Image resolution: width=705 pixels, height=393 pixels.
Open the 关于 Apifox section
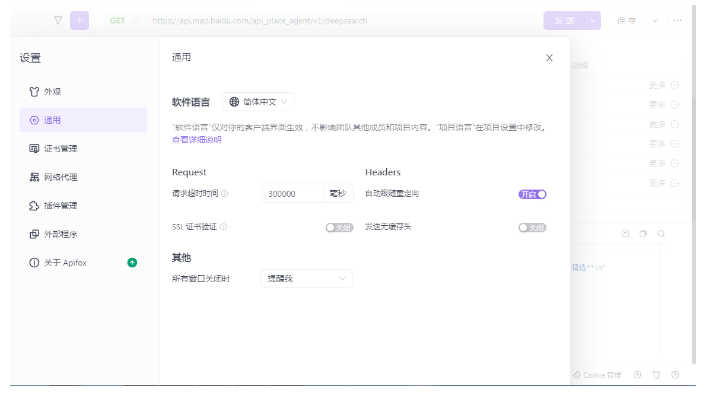pos(83,263)
